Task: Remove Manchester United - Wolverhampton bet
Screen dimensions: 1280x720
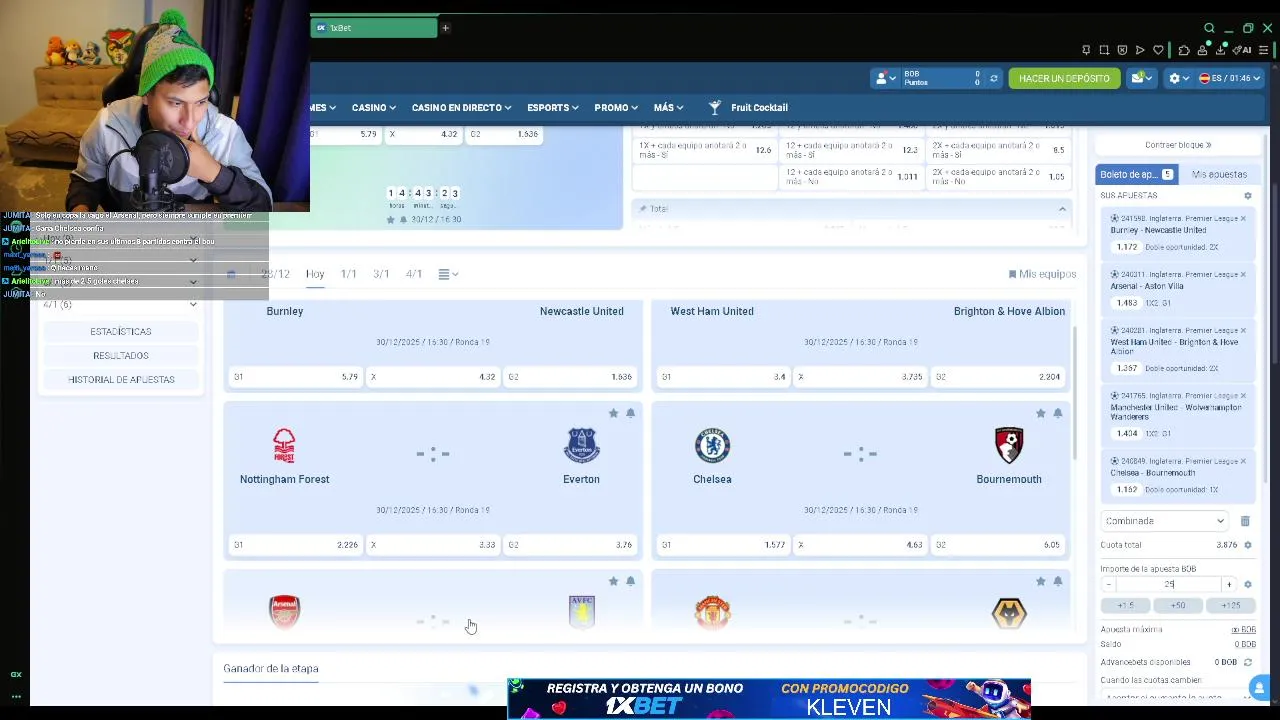Action: click(x=1243, y=396)
